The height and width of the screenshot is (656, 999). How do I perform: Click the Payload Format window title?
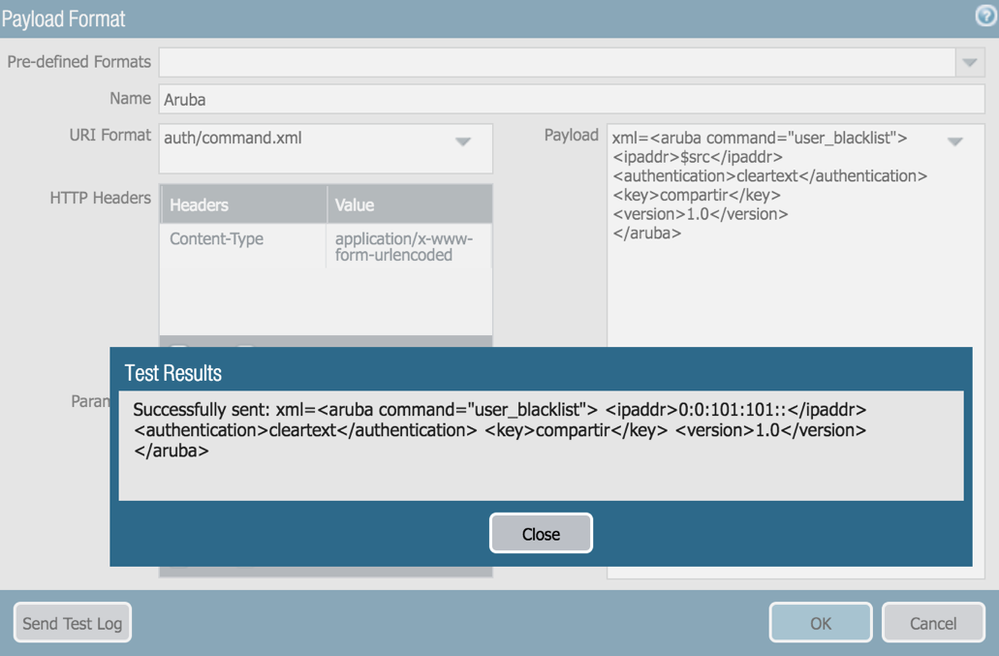point(63,19)
